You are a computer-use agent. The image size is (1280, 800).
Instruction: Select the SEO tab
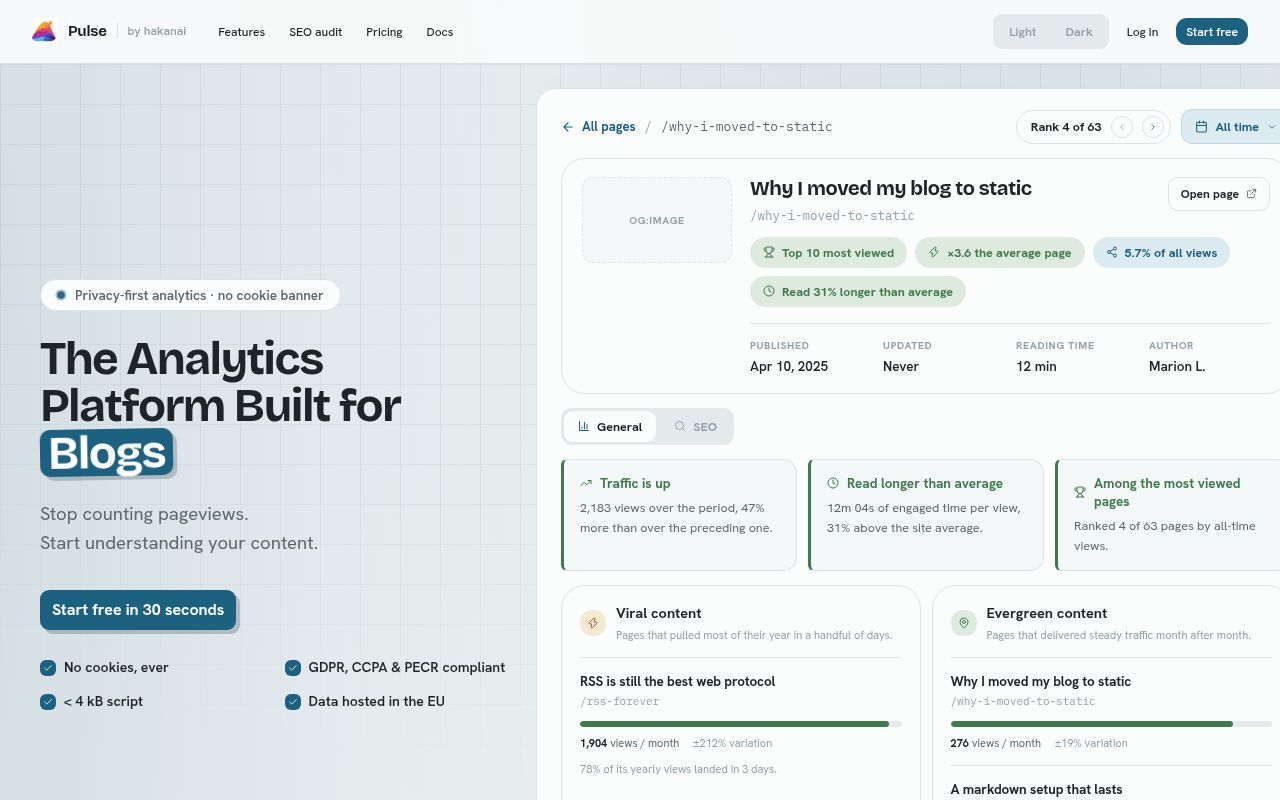pyautogui.click(x=695, y=426)
